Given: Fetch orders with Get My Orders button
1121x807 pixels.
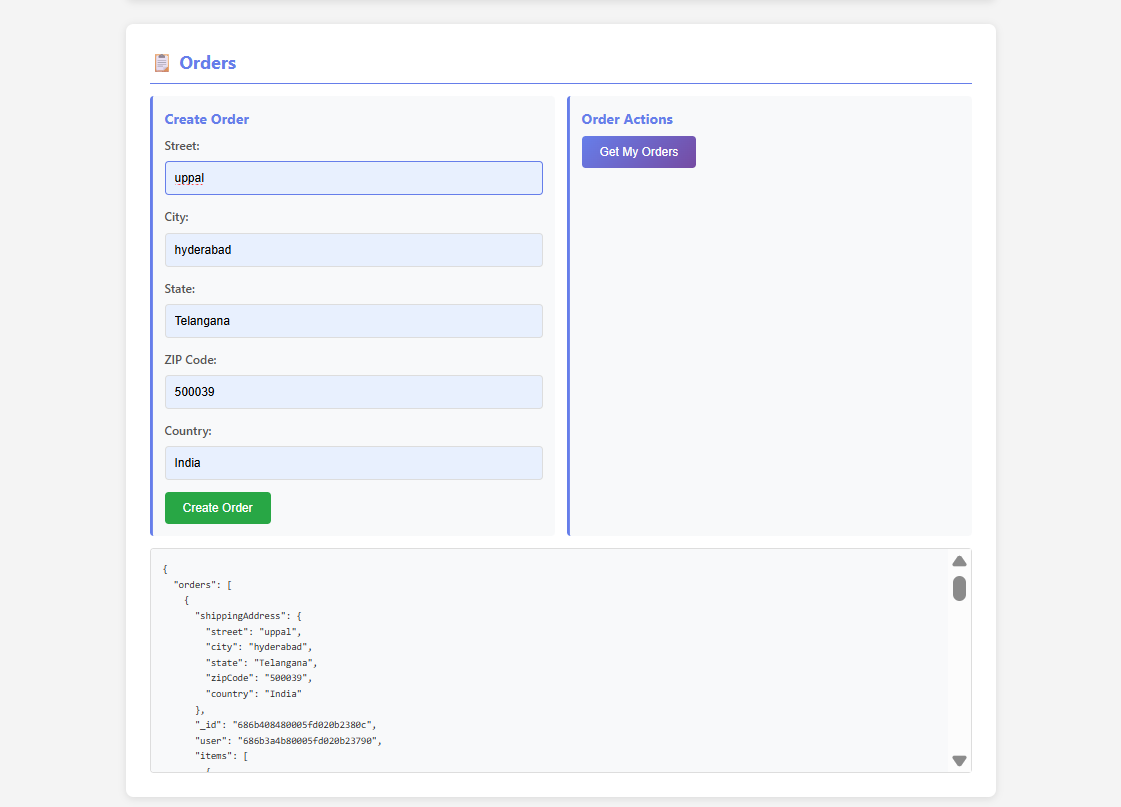Looking at the screenshot, I should [638, 152].
